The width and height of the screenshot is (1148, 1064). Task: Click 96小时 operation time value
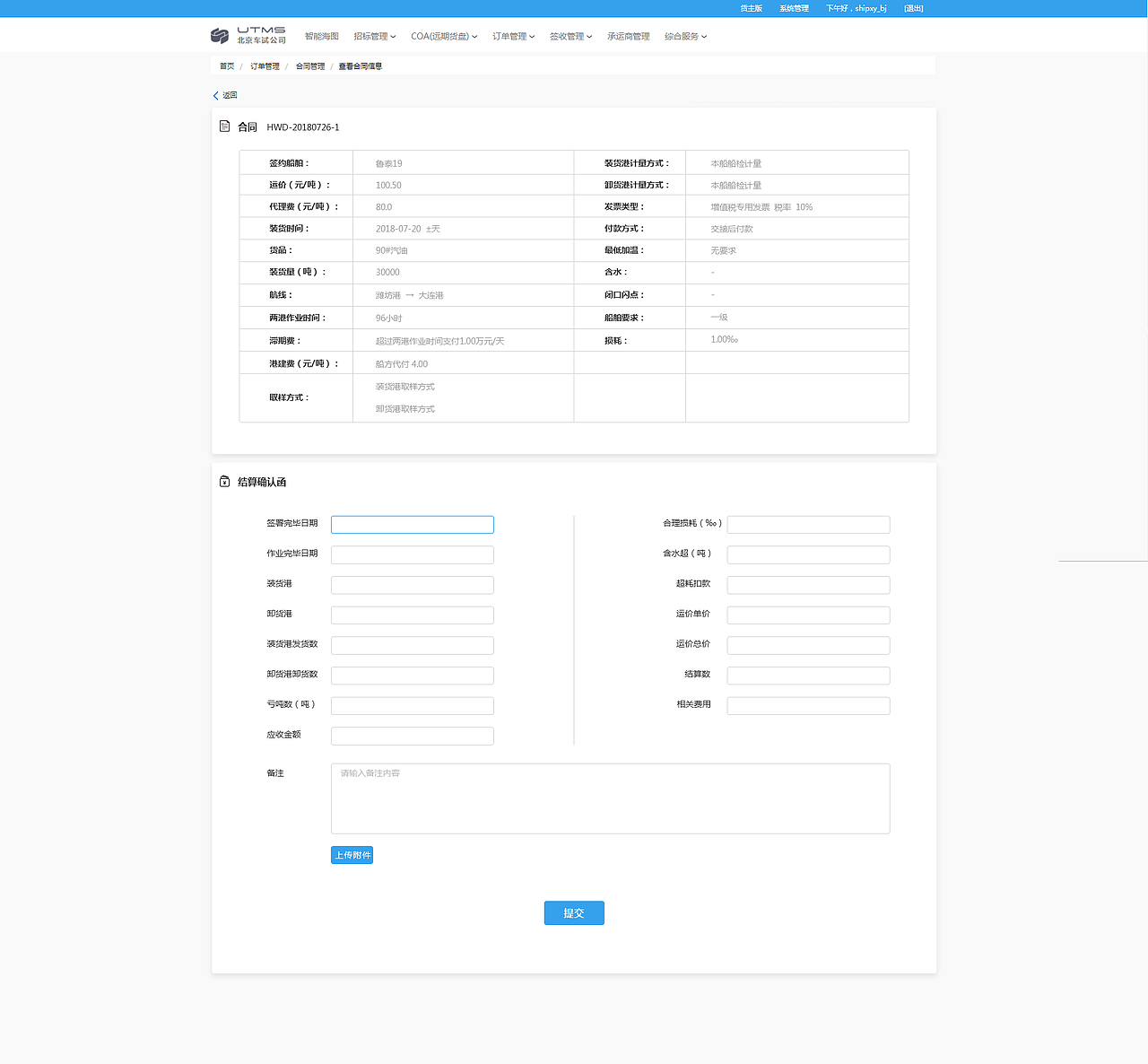coord(389,318)
